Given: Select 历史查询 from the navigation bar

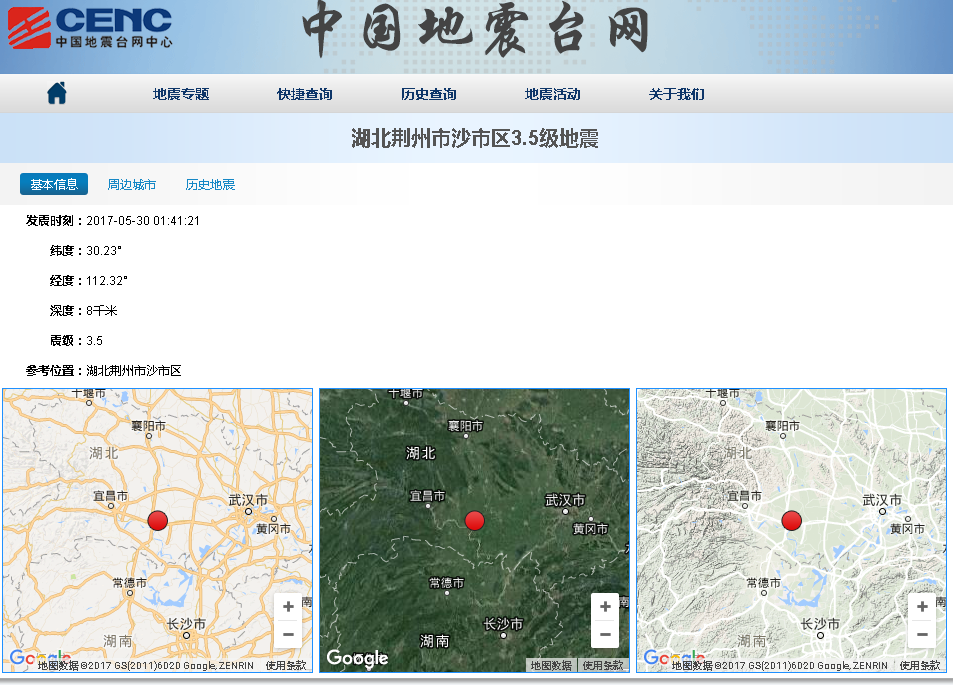Looking at the screenshot, I should (x=427, y=94).
